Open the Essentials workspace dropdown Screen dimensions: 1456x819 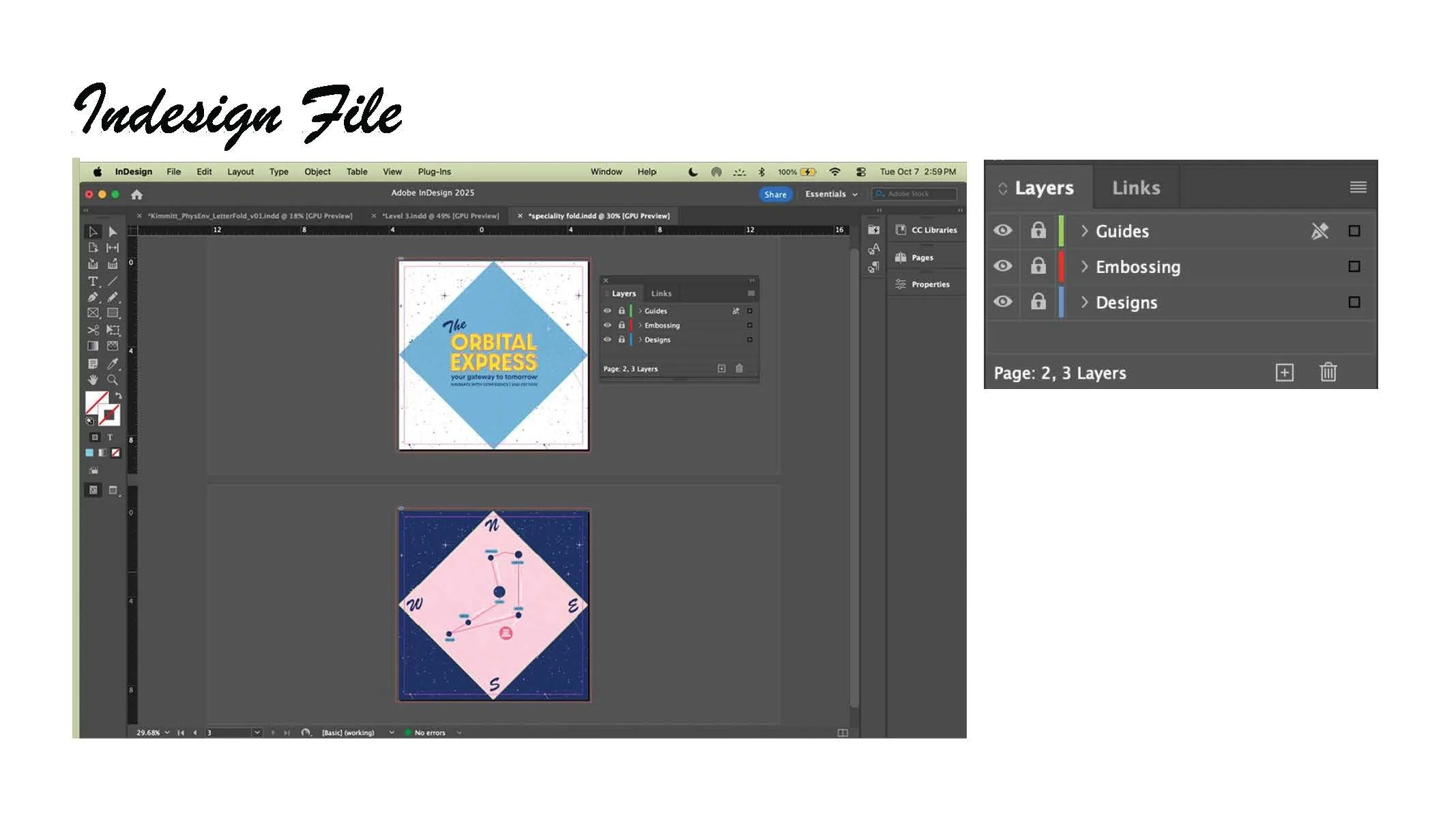click(x=831, y=195)
